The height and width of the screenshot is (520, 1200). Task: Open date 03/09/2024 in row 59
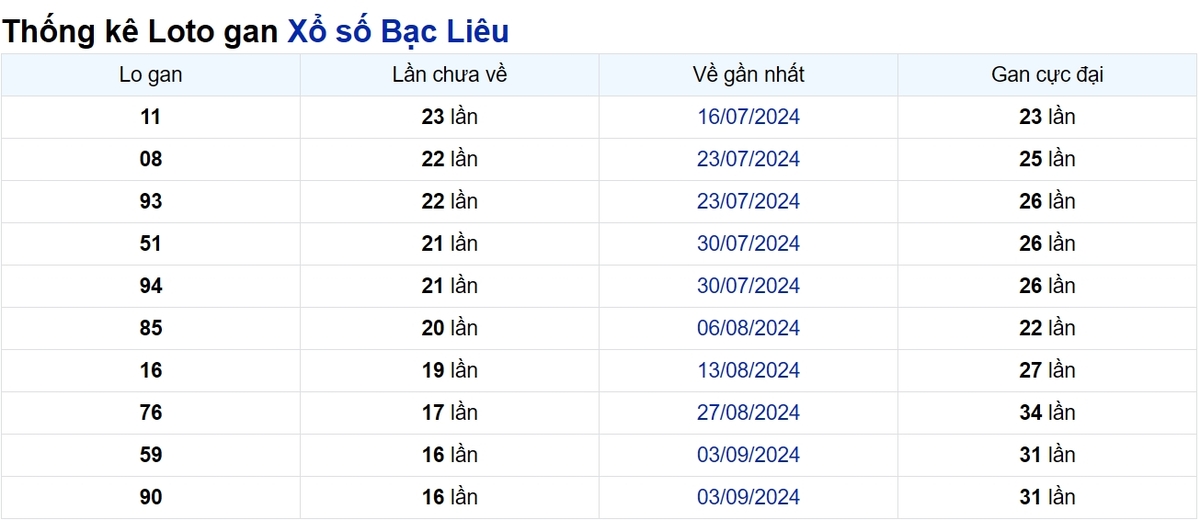(x=748, y=454)
